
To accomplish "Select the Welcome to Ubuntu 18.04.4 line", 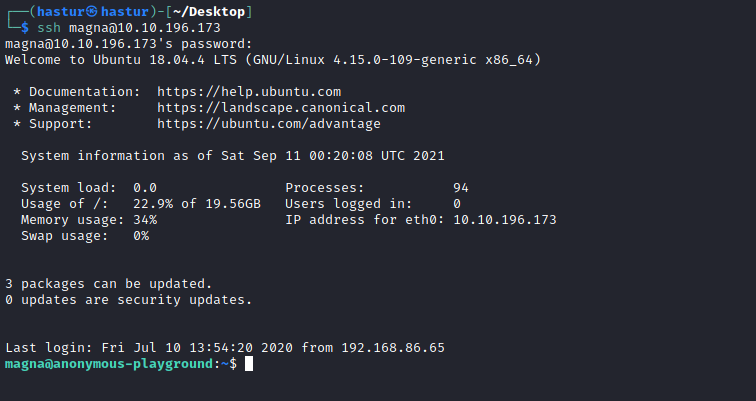I will coord(272,60).
